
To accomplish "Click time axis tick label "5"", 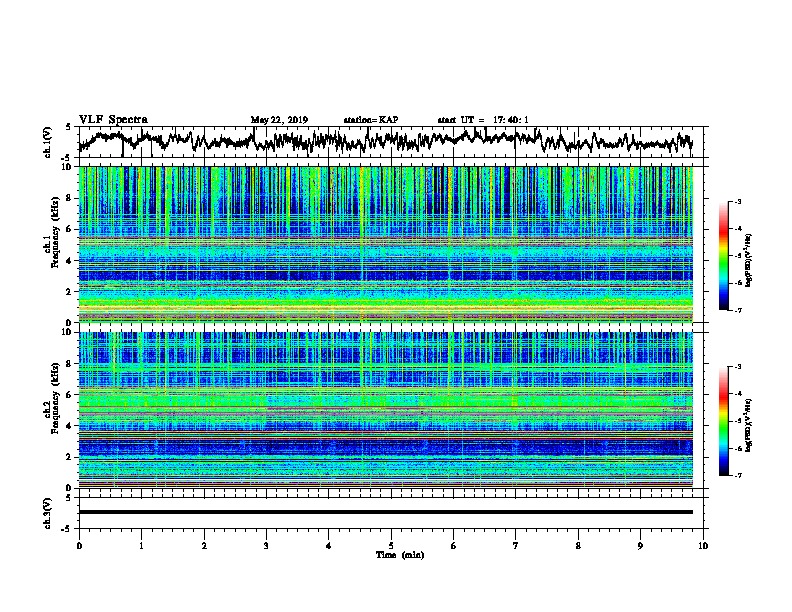I will (x=391, y=546).
